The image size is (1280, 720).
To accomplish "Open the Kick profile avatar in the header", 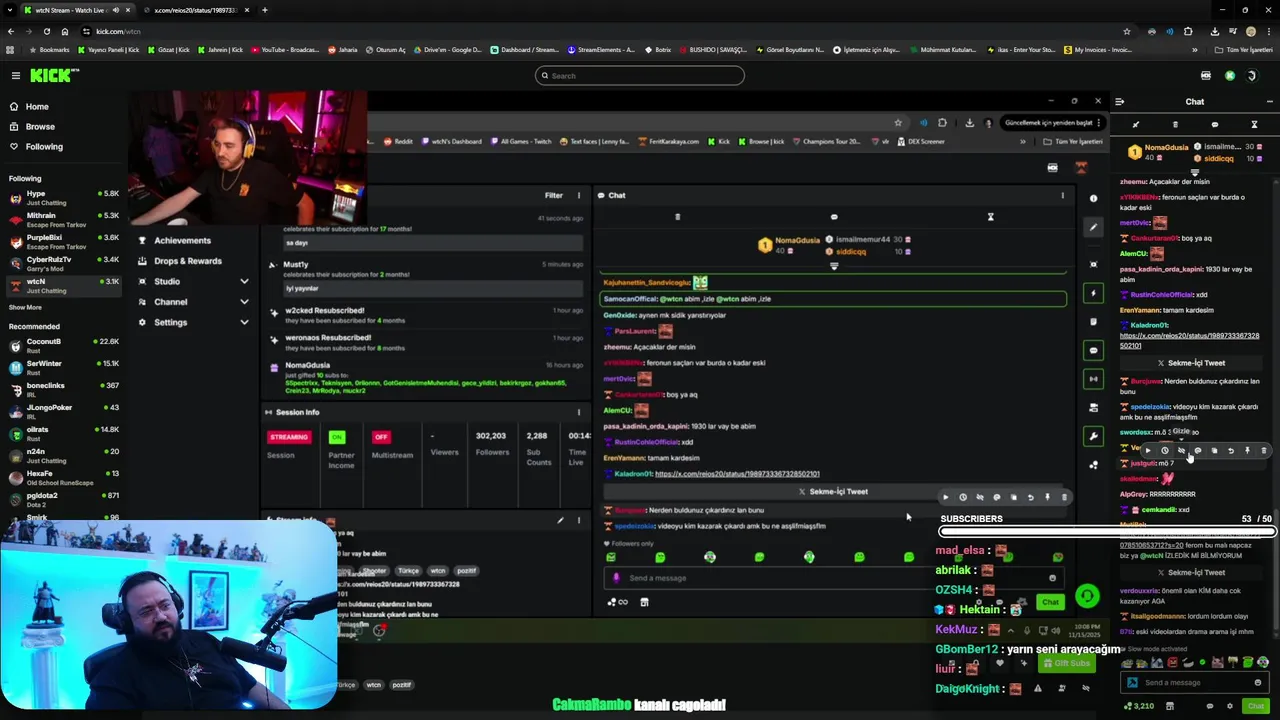I will (1254, 75).
